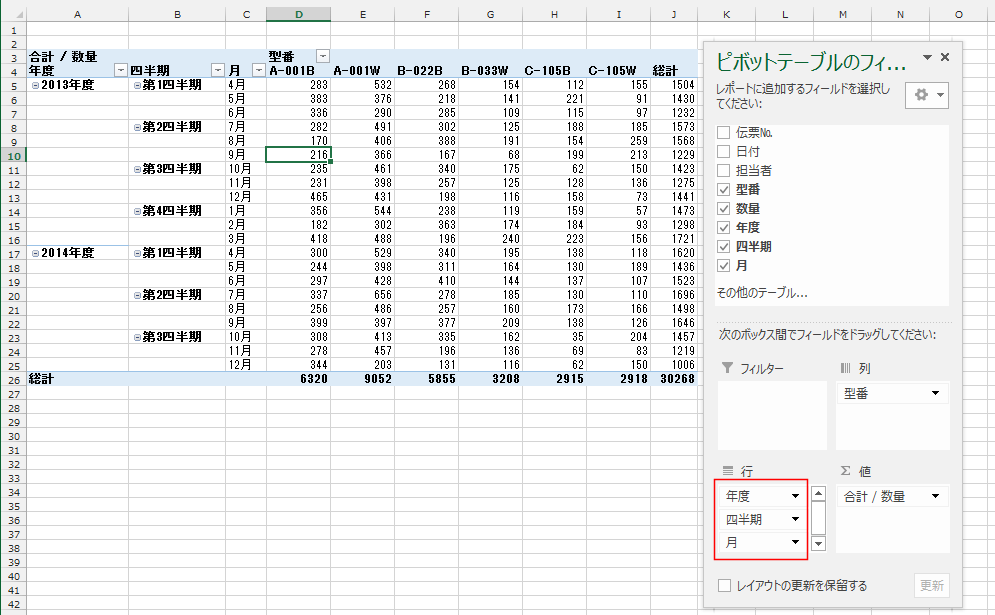The height and width of the screenshot is (615, 995).
Task: Open the 四半期 header filter button
Action: 218,71
